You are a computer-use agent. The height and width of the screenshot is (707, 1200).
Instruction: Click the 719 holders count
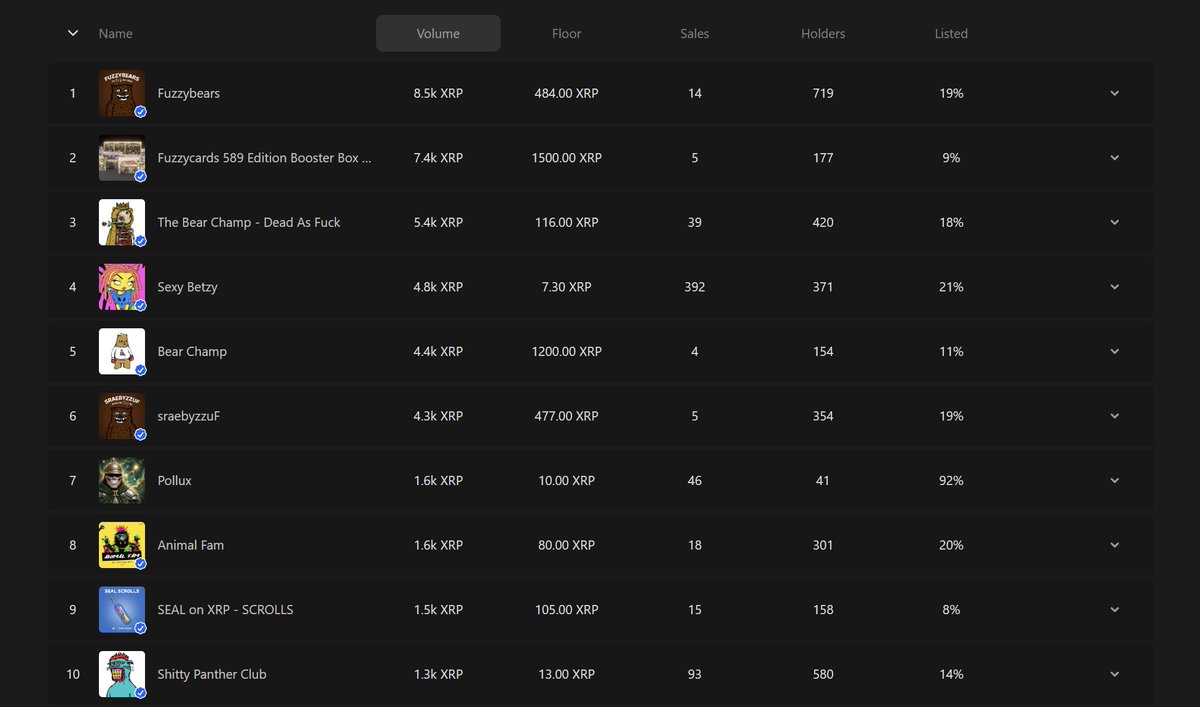[823, 93]
